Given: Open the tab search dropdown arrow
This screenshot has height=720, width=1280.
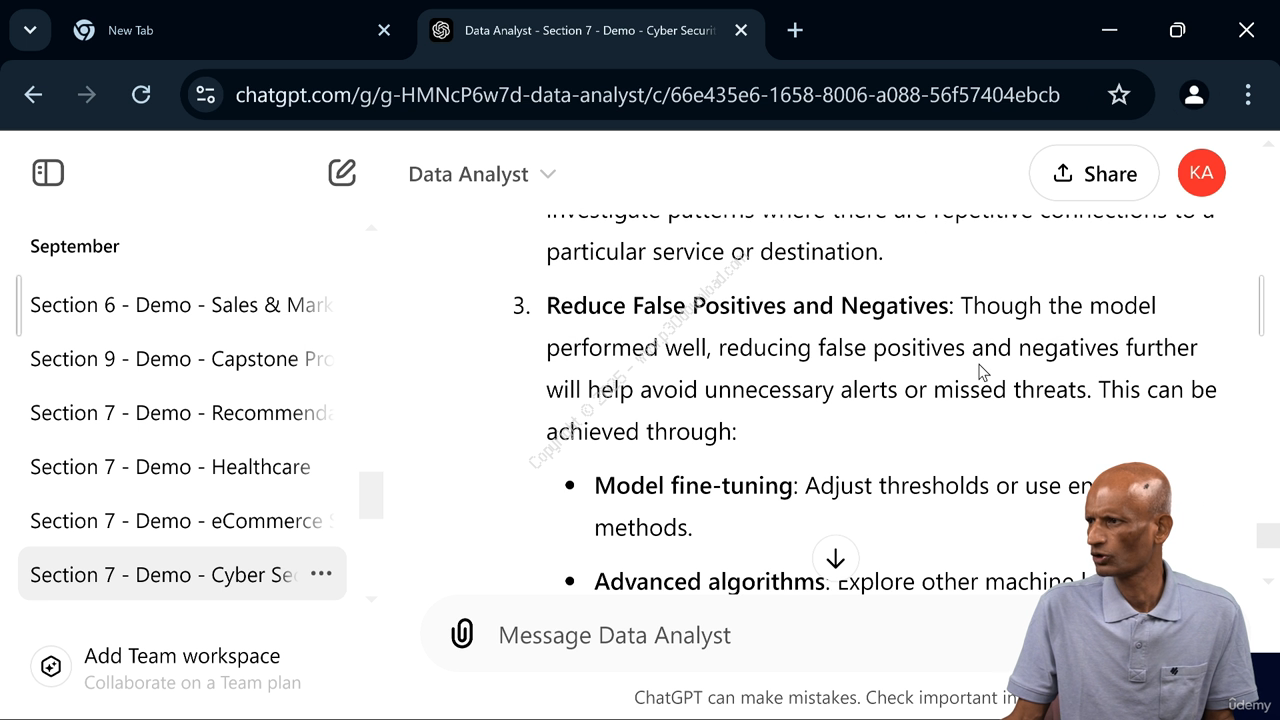Looking at the screenshot, I should point(30,30).
